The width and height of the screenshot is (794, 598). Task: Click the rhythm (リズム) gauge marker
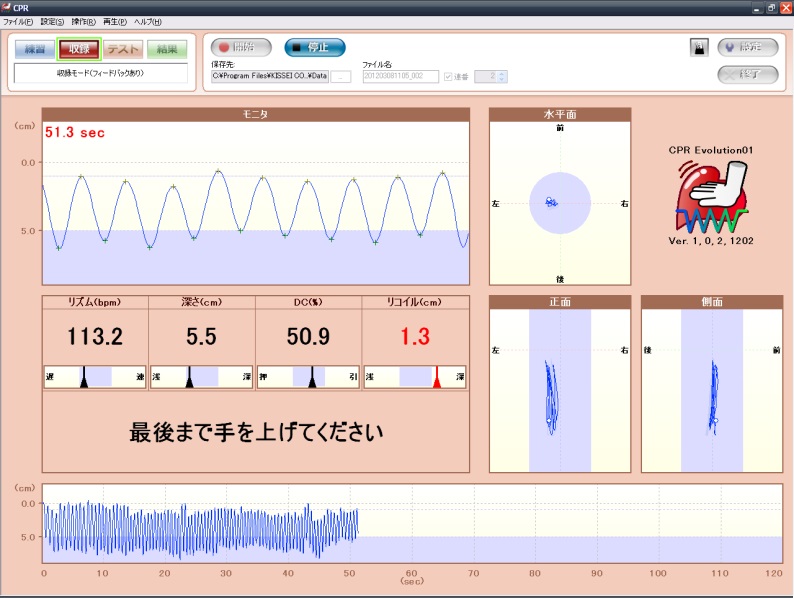[x=84, y=377]
